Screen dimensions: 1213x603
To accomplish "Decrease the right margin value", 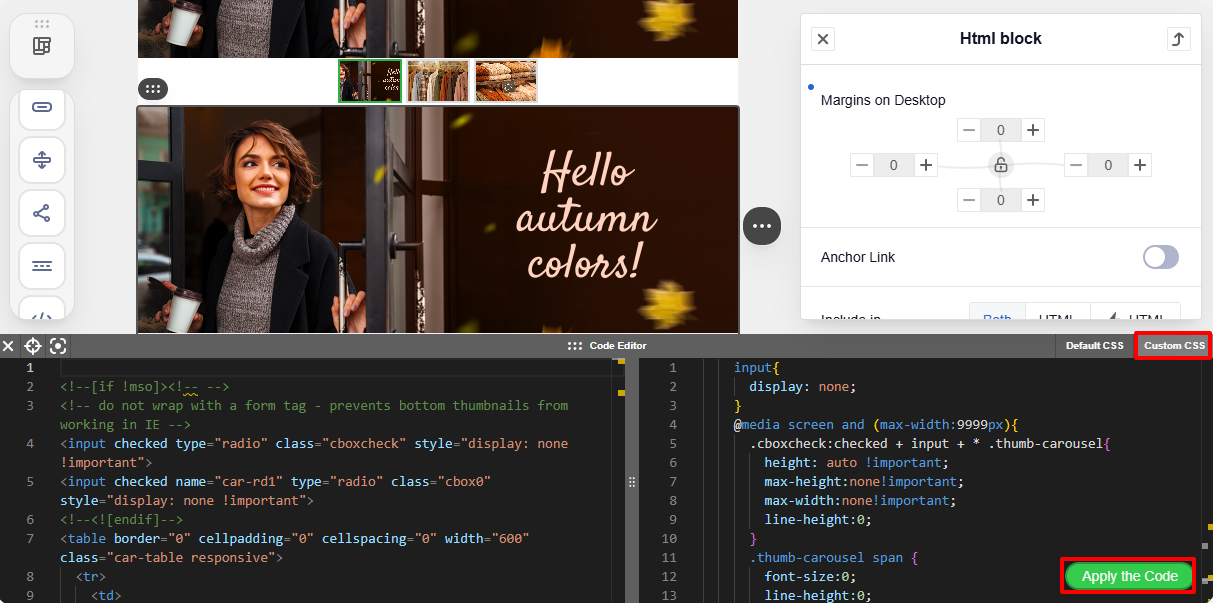I will click(1076, 165).
